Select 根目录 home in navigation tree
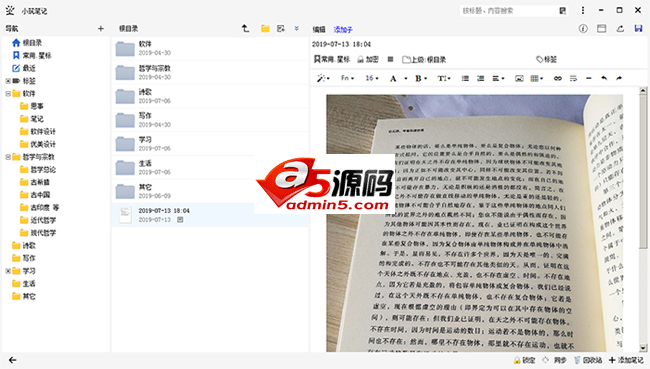This screenshot has width=650, height=369. [27, 43]
